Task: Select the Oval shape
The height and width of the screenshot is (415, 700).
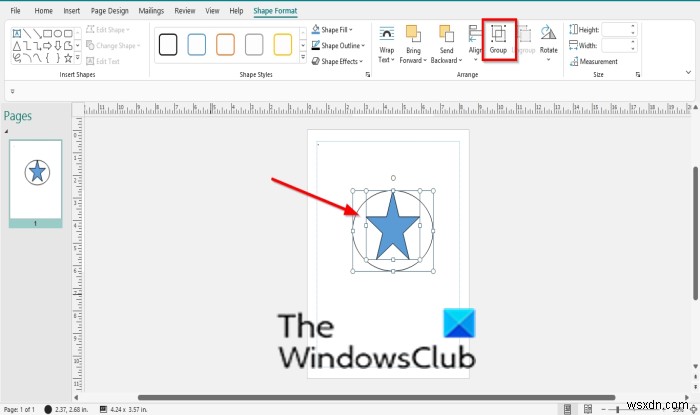Action: click(x=58, y=33)
